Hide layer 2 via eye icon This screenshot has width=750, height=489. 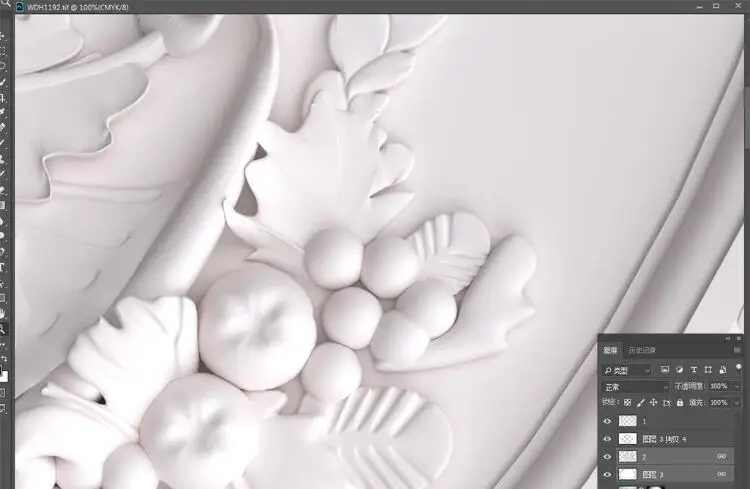[x=607, y=456]
